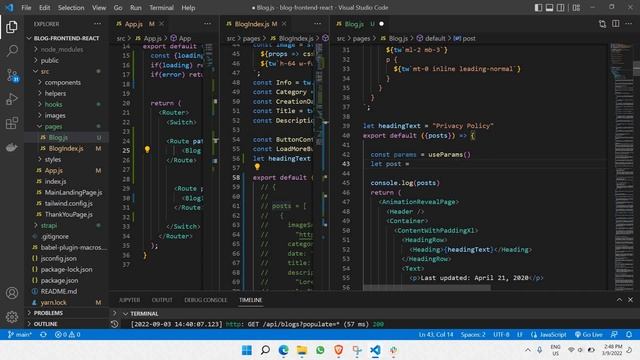This screenshot has height=360, width=640.
Task: Click Explorer panel more actions ellipsis
Action: coord(97,24)
